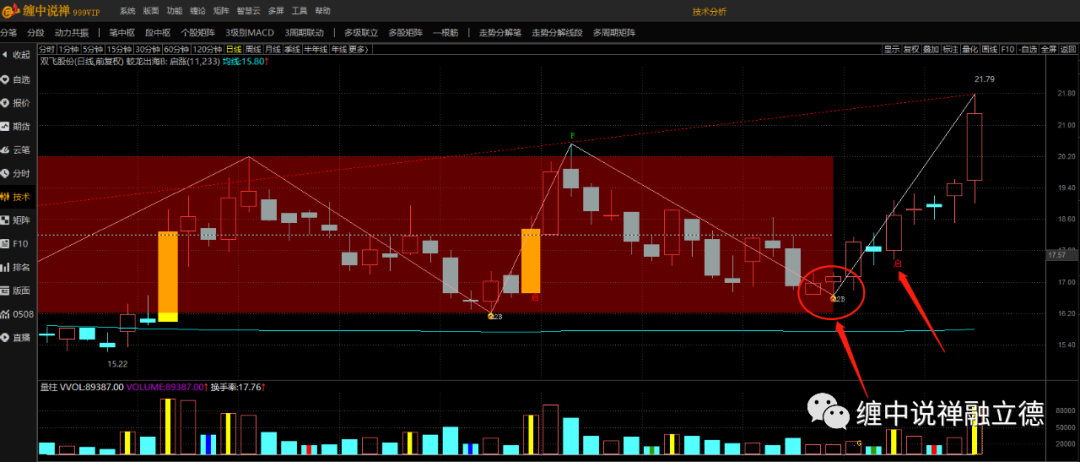The width and height of the screenshot is (1080, 462).
Task: Open the 工具 menu
Action: coord(299,12)
